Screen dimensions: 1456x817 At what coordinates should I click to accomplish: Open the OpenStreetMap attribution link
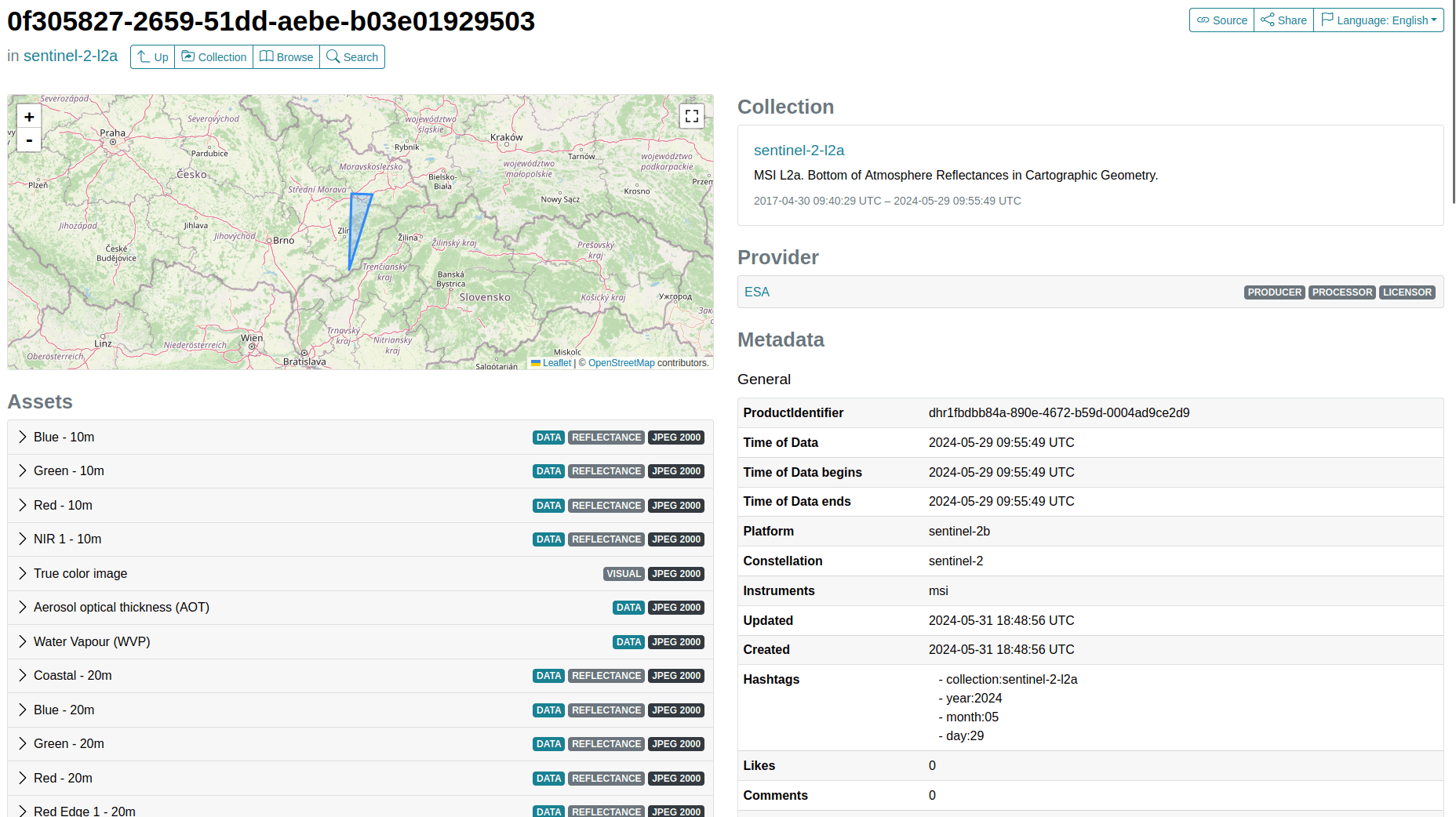pos(621,363)
